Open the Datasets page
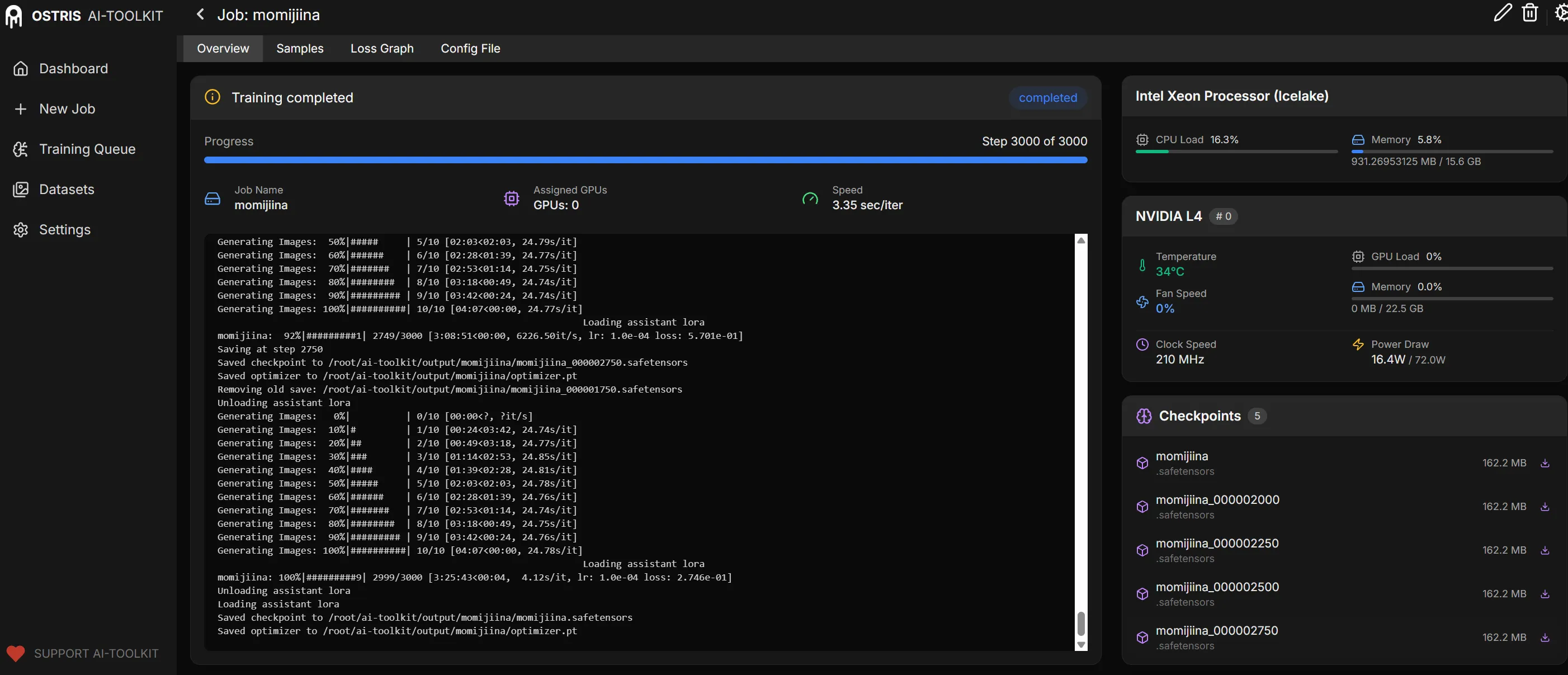The width and height of the screenshot is (1568, 675). click(x=67, y=189)
